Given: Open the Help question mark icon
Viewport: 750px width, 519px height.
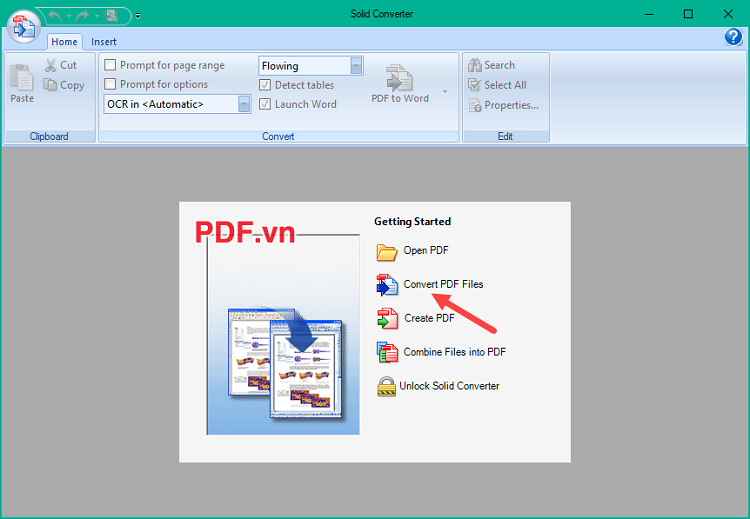Looking at the screenshot, I should click(x=733, y=36).
